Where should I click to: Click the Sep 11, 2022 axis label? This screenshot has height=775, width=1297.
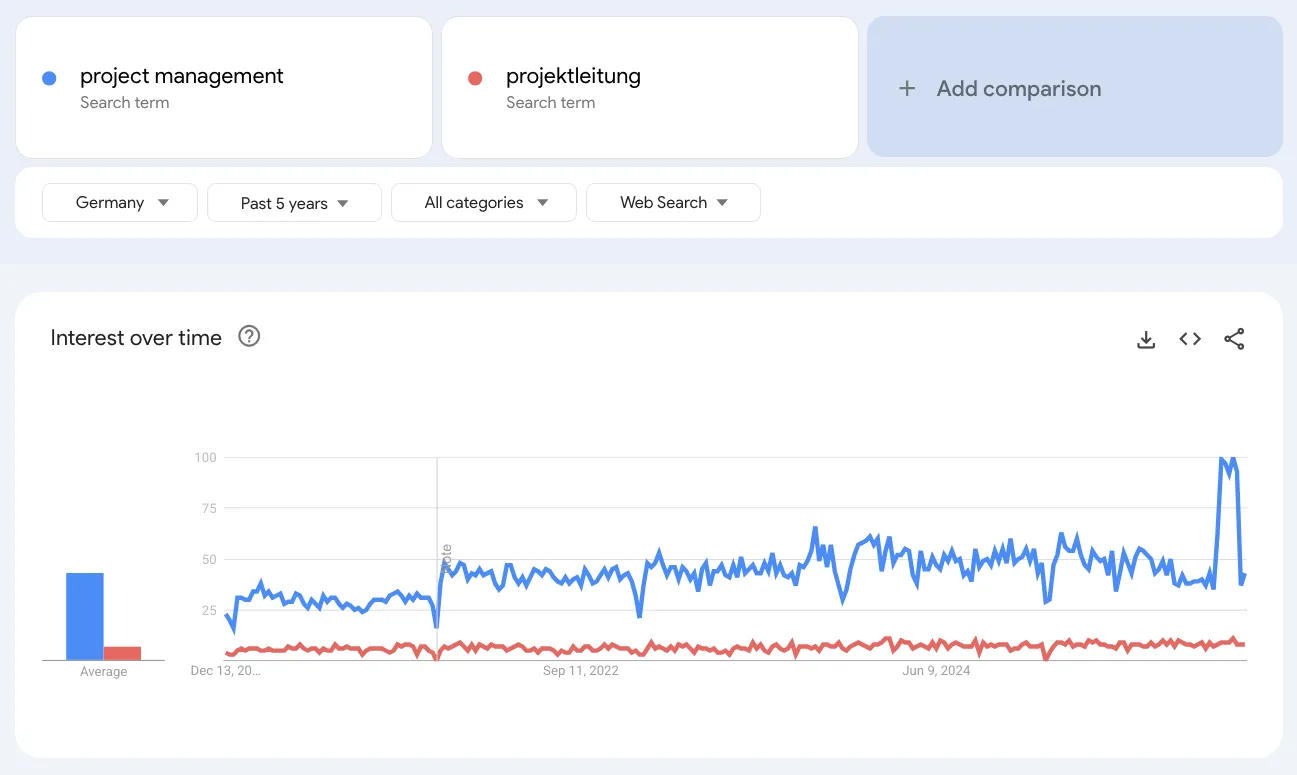point(581,671)
